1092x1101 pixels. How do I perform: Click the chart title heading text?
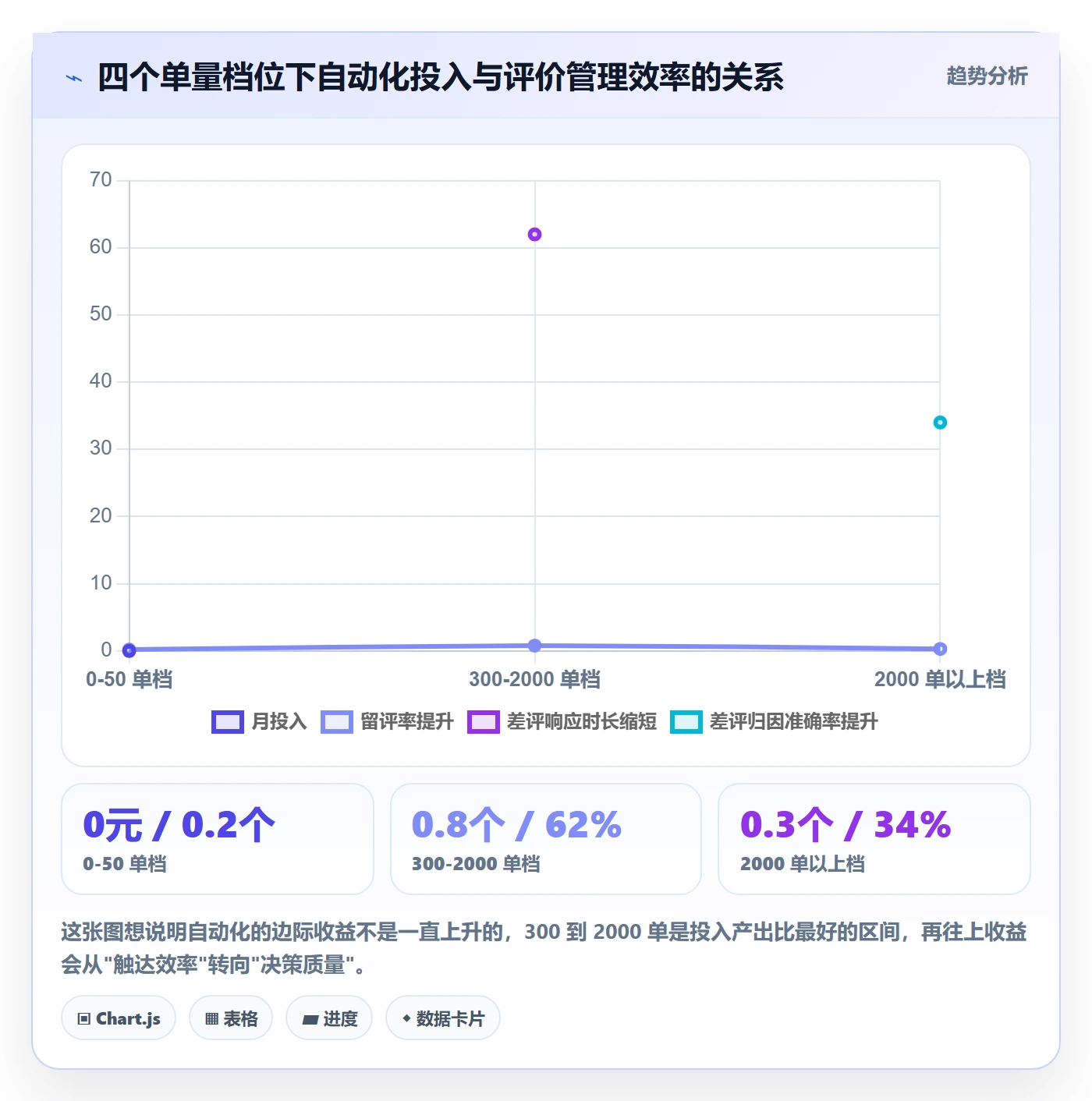point(441,77)
